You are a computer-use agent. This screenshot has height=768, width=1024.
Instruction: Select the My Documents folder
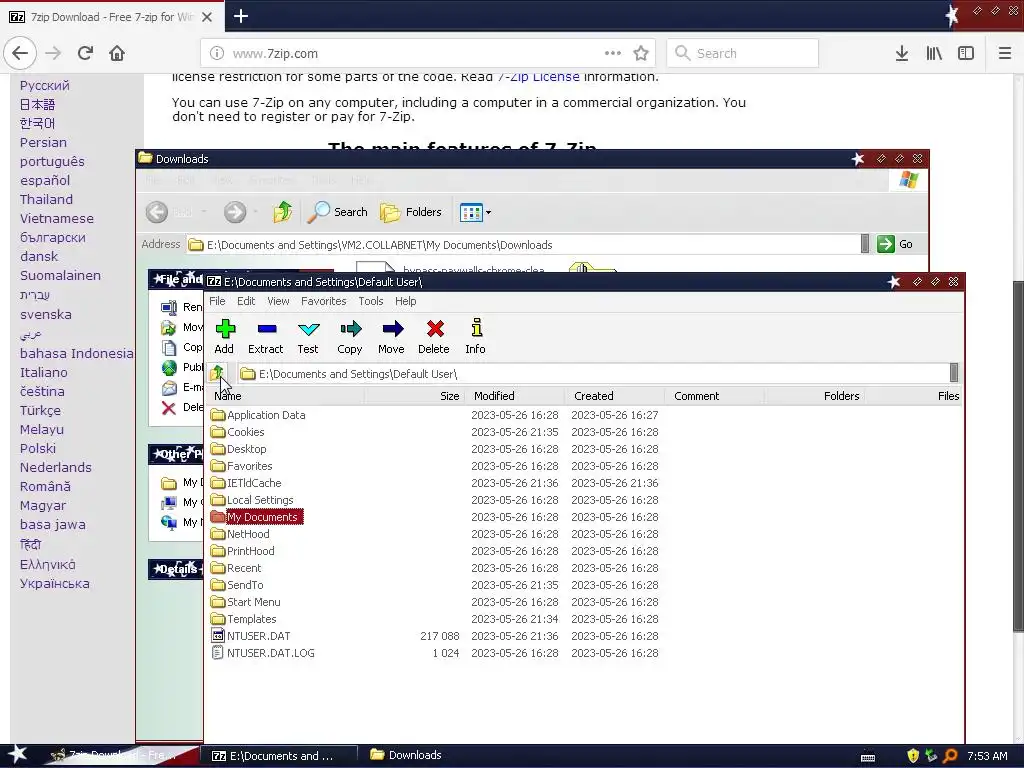click(x=256, y=517)
